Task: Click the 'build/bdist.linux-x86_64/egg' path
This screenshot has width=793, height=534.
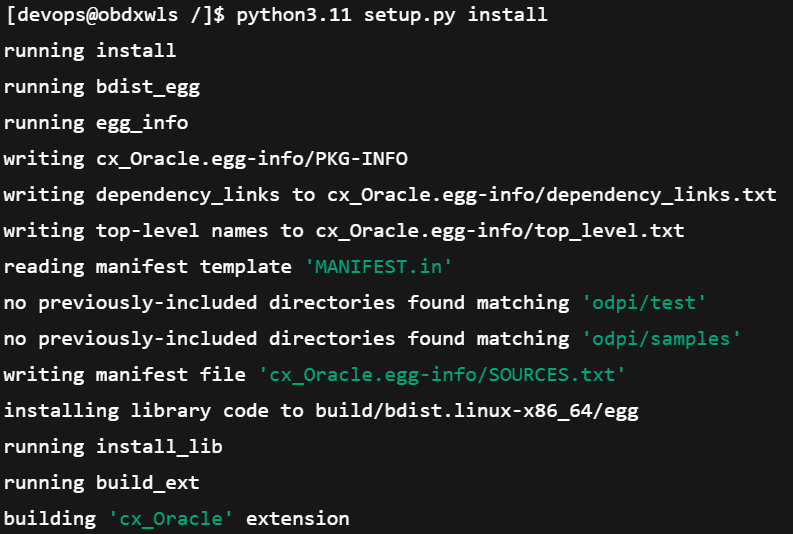Action: pyautogui.click(x=477, y=411)
